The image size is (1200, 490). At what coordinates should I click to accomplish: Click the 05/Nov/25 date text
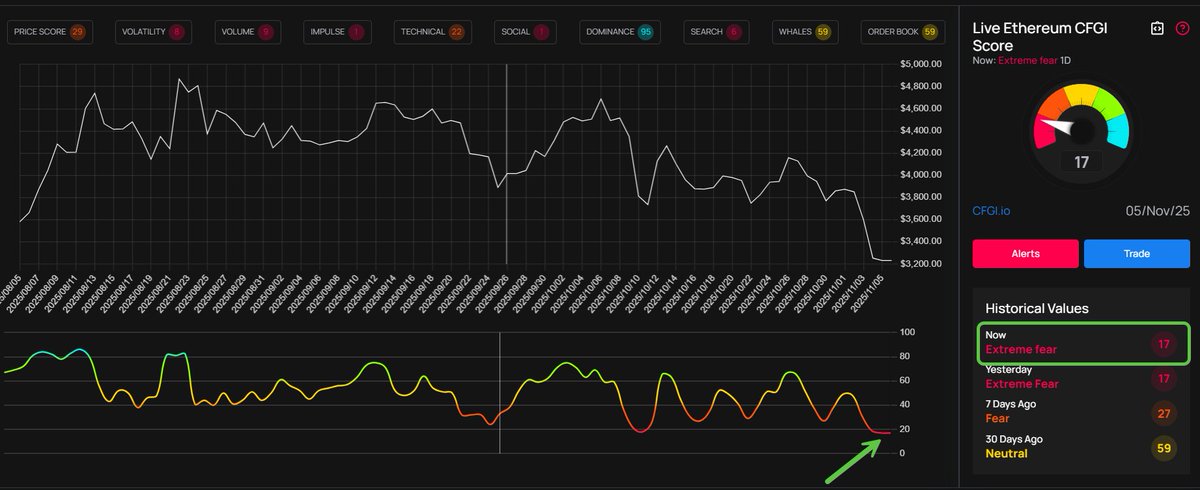1158,211
